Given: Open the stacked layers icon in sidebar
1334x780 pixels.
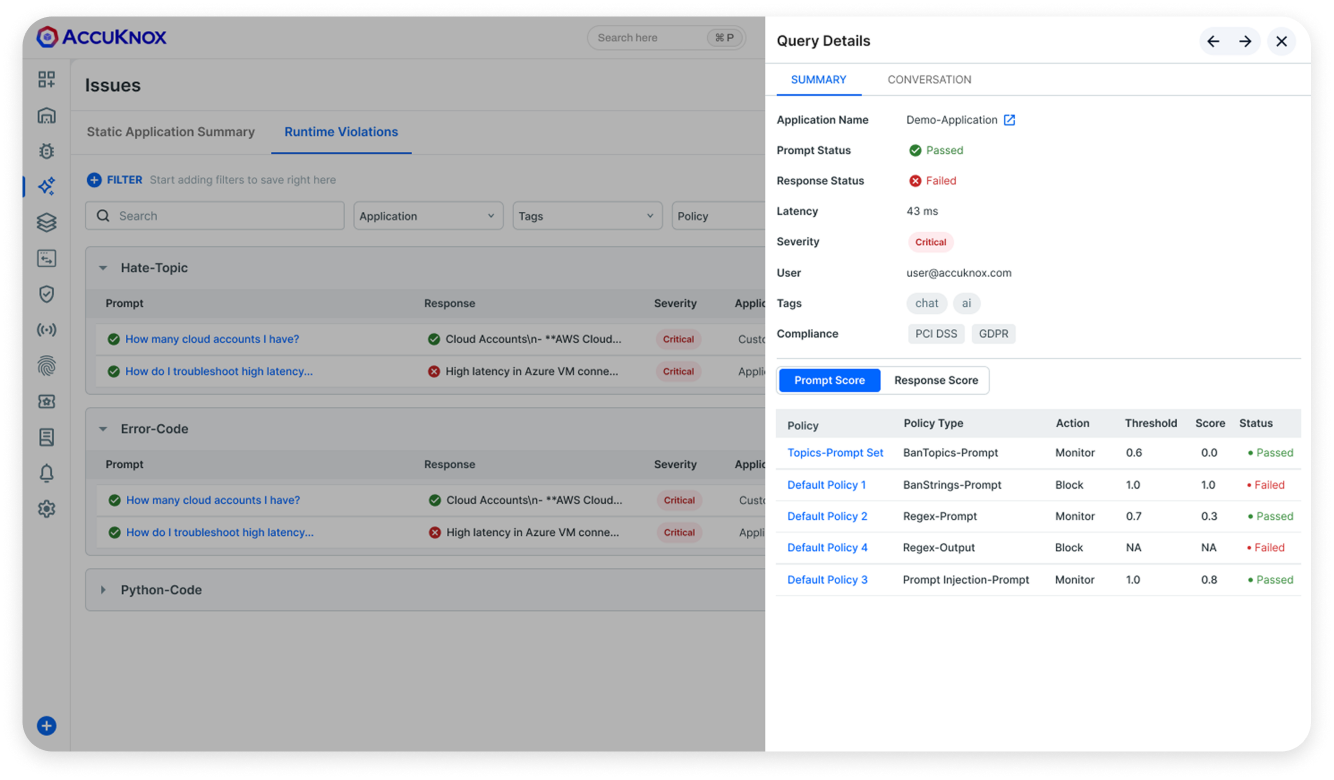Looking at the screenshot, I should (x=46, y=222).
